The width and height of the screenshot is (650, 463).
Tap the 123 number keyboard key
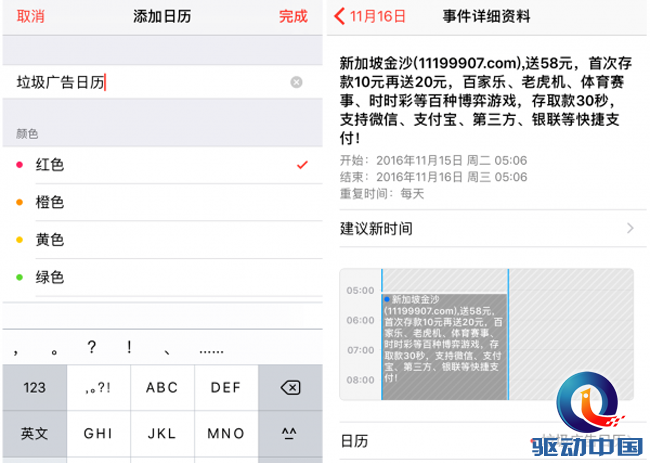click(x=34, y=388)
